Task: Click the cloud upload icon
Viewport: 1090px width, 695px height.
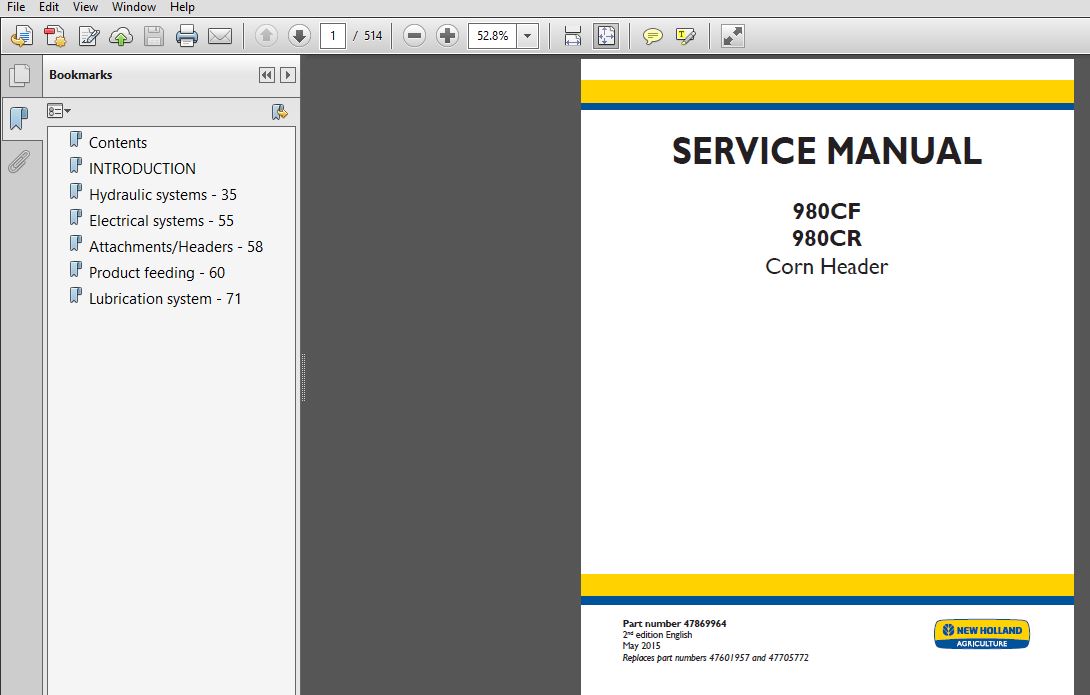Action: (121, 36)
